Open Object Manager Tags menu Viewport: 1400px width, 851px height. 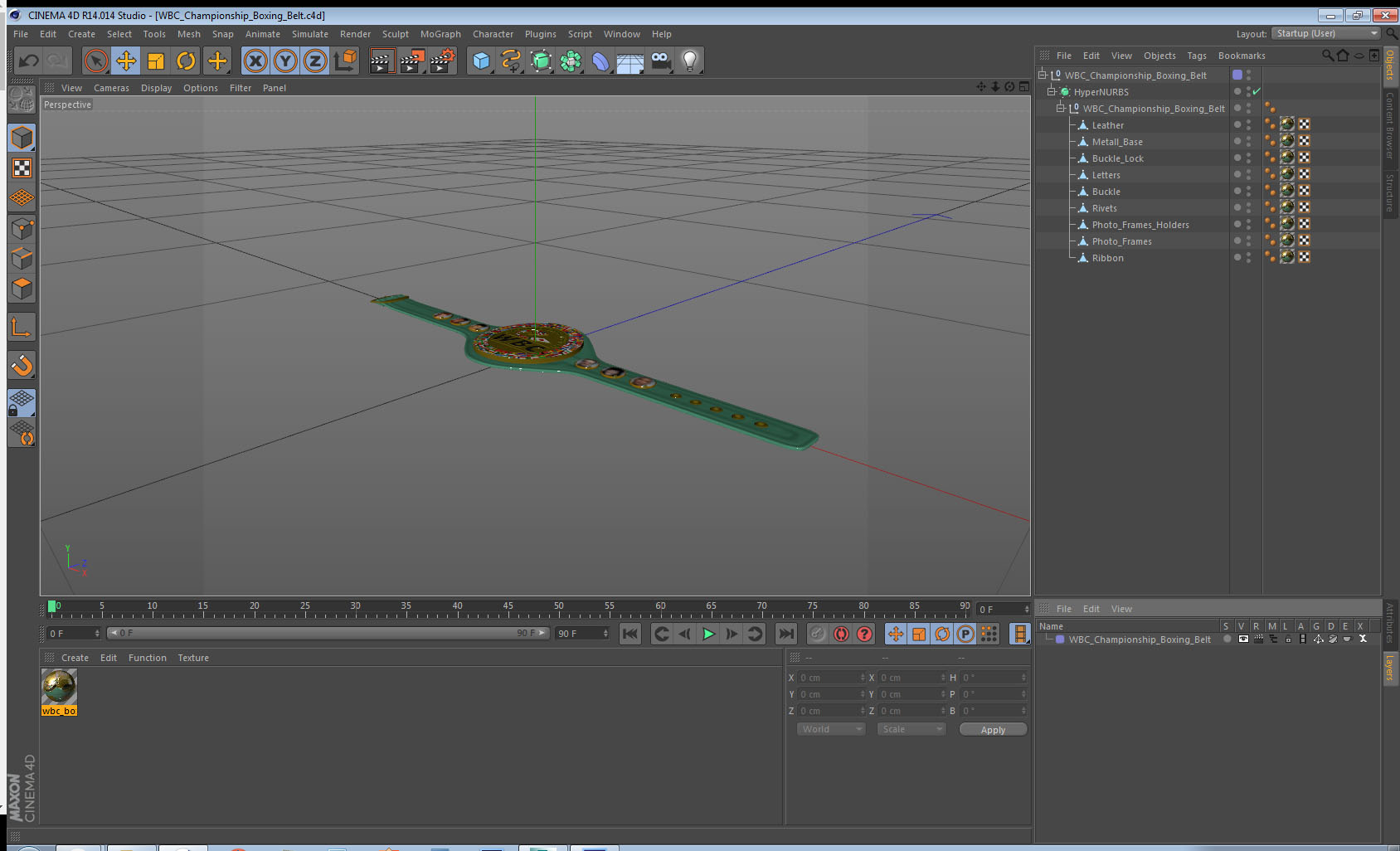(x=1197, y=56)
